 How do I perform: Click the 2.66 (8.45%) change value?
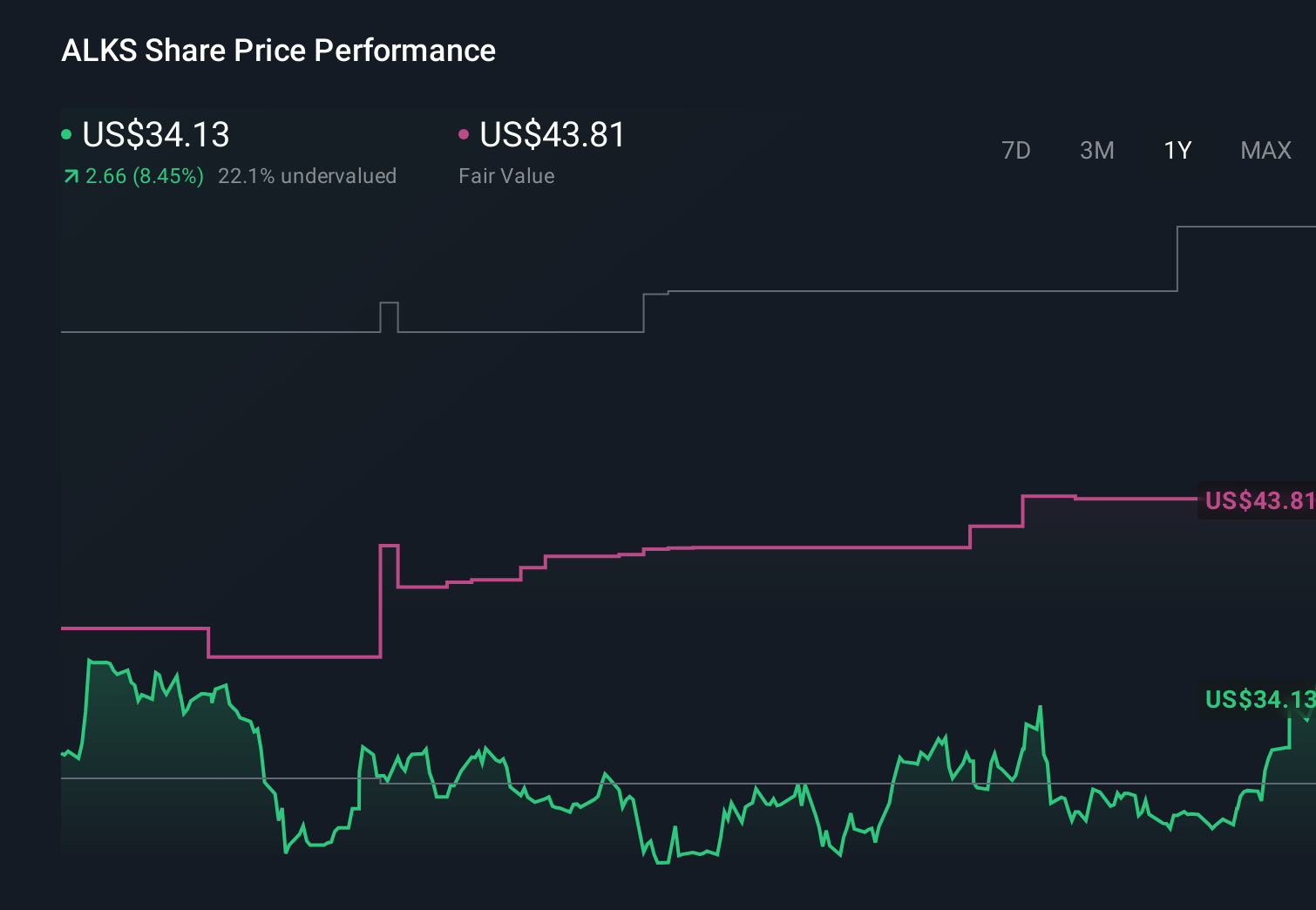[144, 175]
